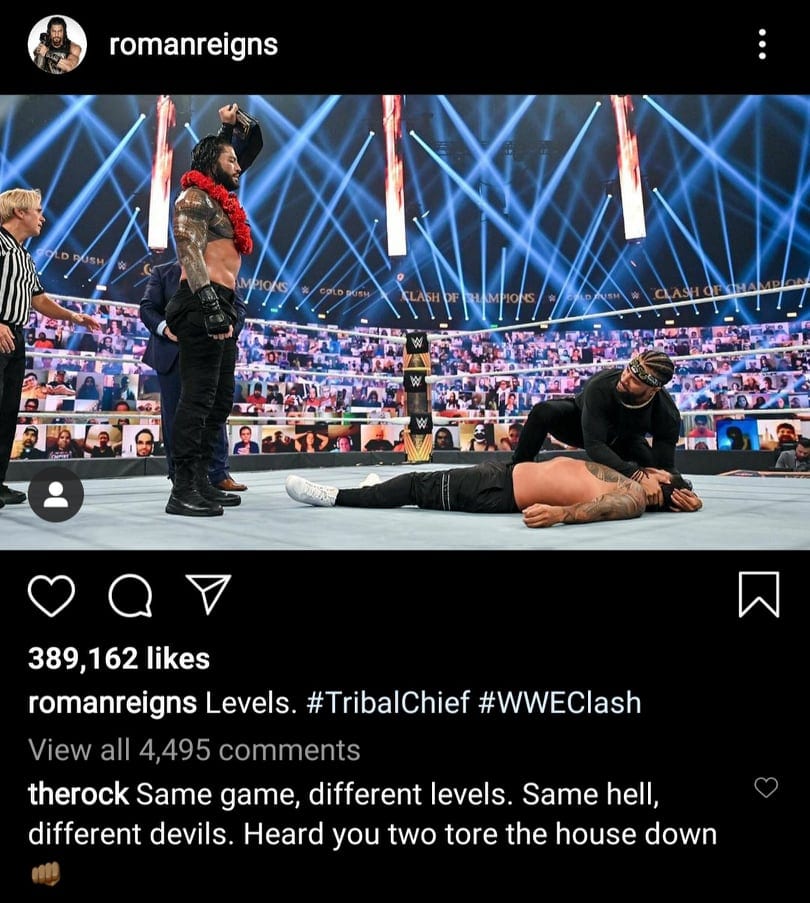Share the post using the paper plane icon
Image resolution: width=810 pixels, height=903 pixels.
208,594
